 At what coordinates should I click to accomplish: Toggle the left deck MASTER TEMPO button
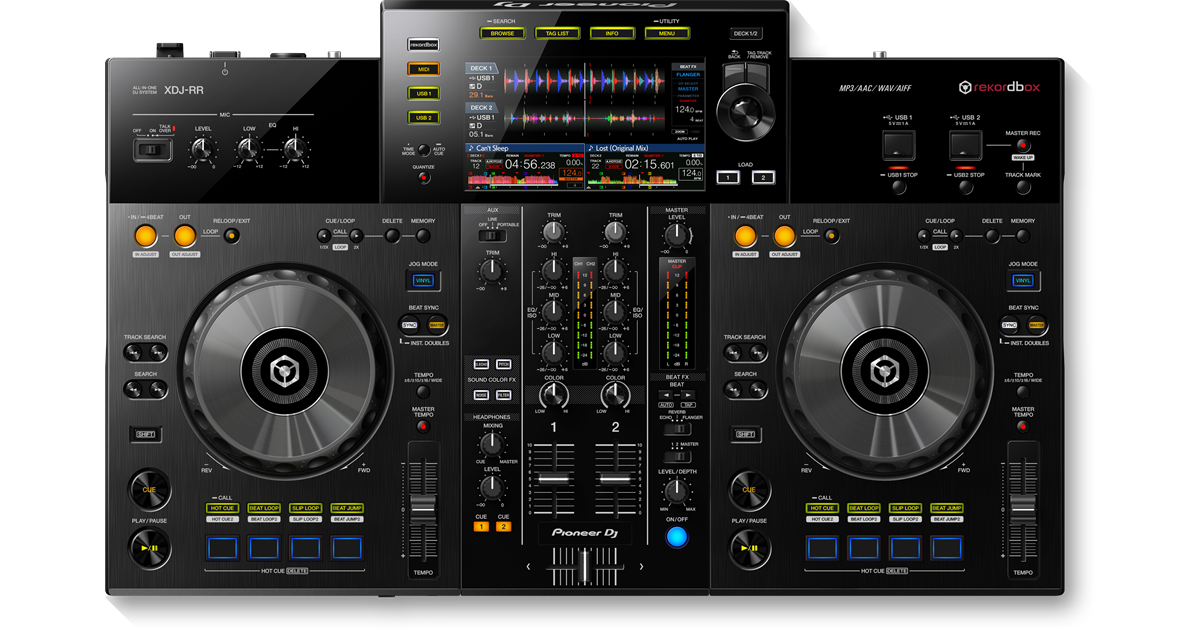[x=423, y=426]
